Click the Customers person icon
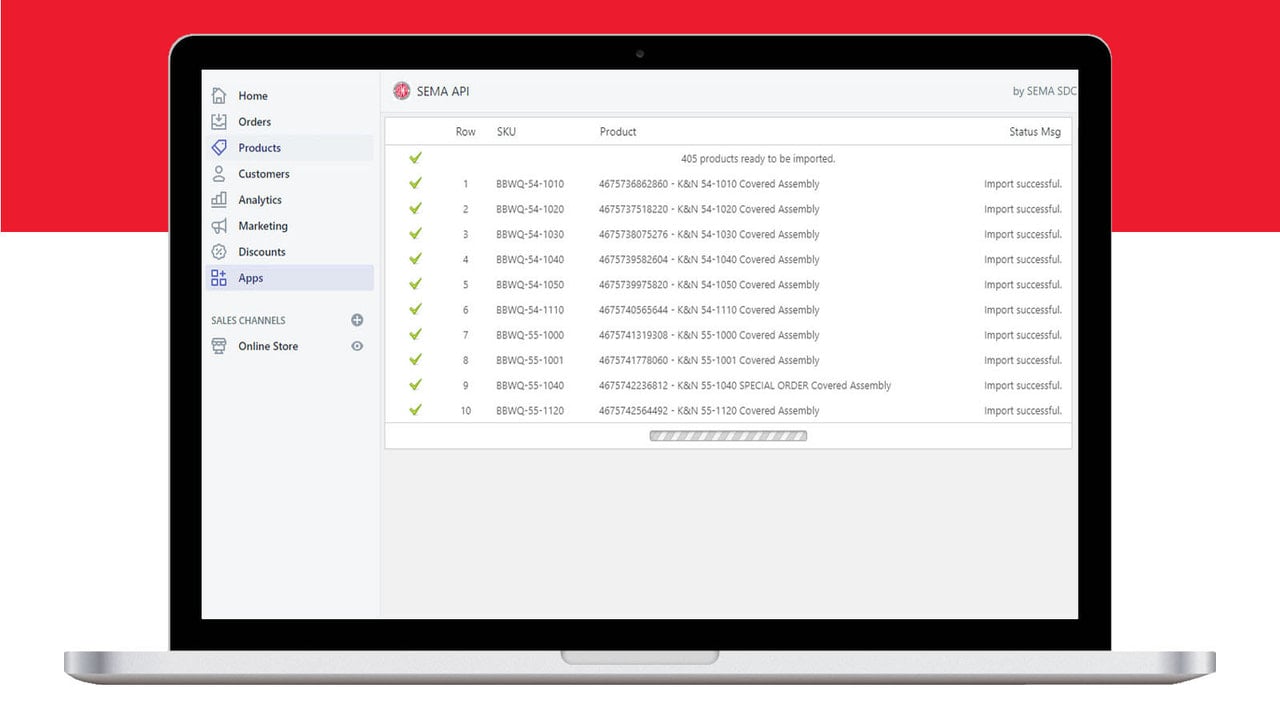 [x=219, y=174]
